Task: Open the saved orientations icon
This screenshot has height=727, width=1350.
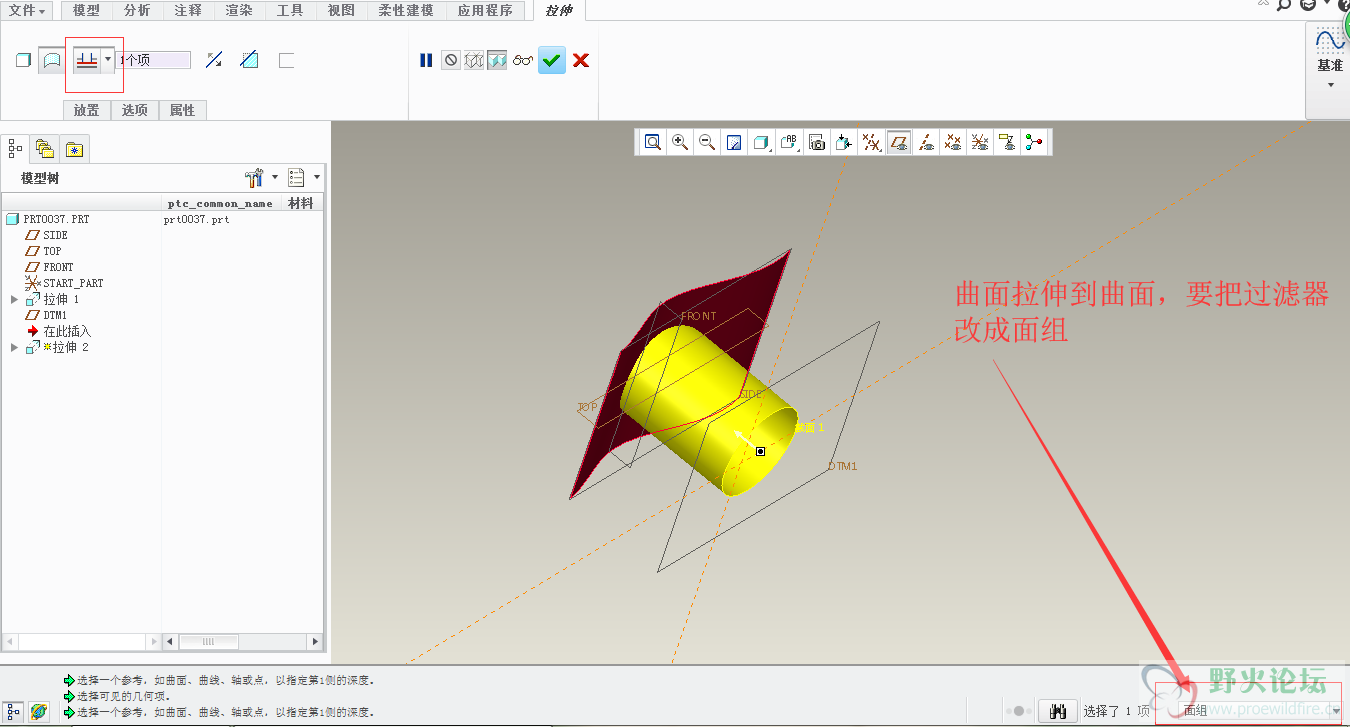Action: tap(790, 142)
